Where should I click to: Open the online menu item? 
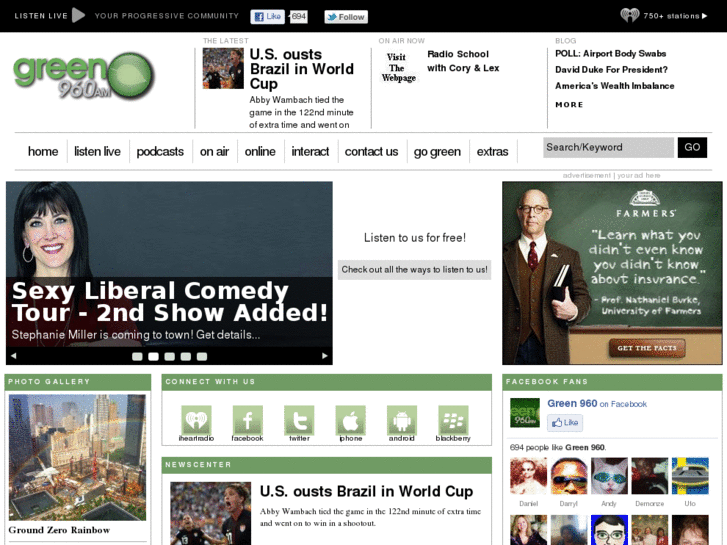click(x=260, y=151)
